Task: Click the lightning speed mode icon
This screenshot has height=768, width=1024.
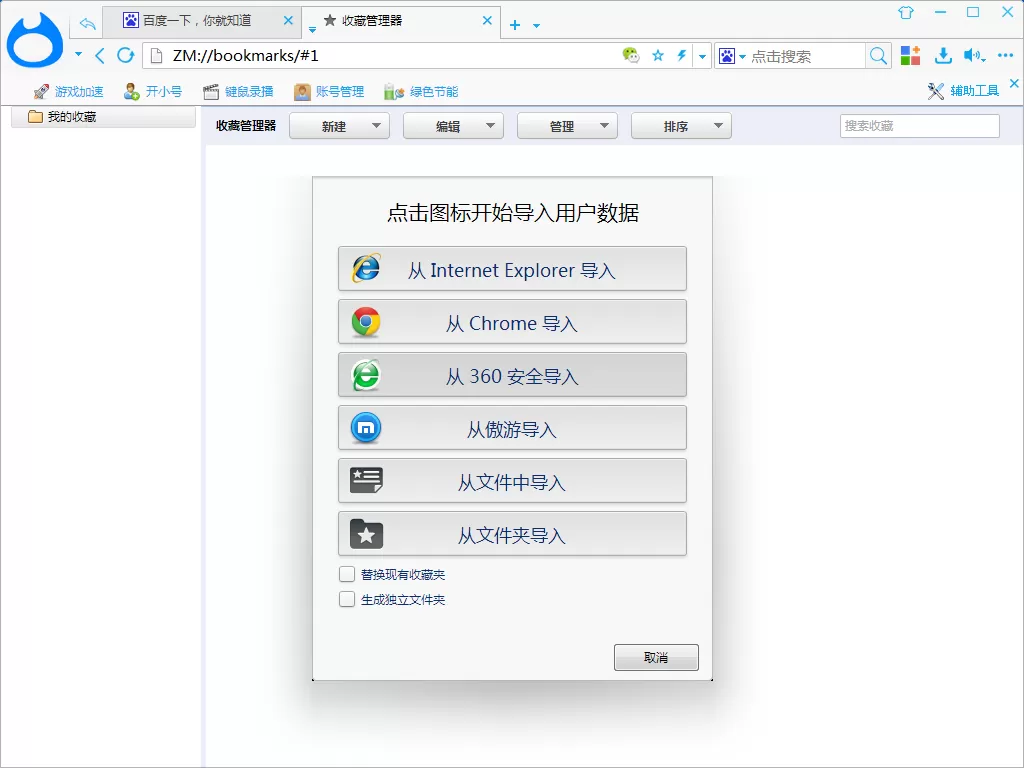Action: (681, 56)
